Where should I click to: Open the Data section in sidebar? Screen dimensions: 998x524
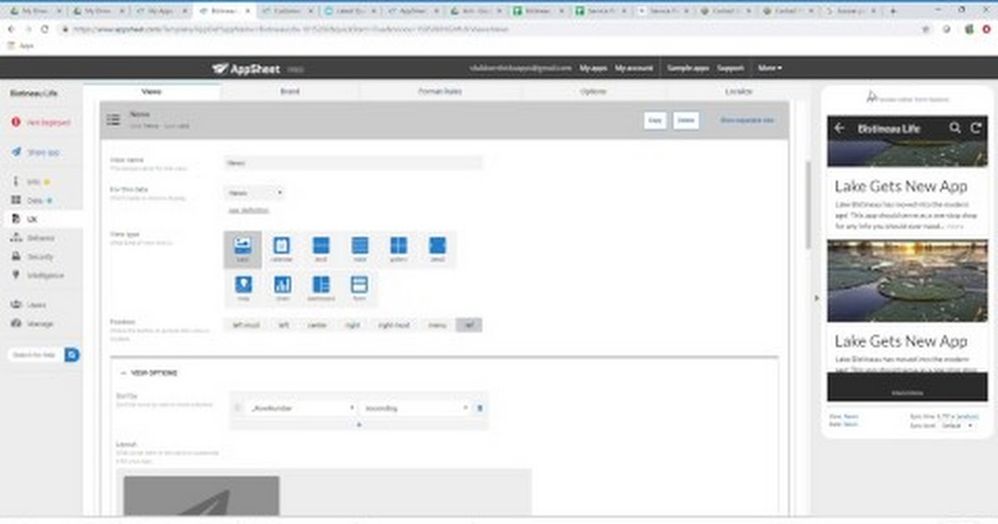pyautogui.click(x=34, y=201)
